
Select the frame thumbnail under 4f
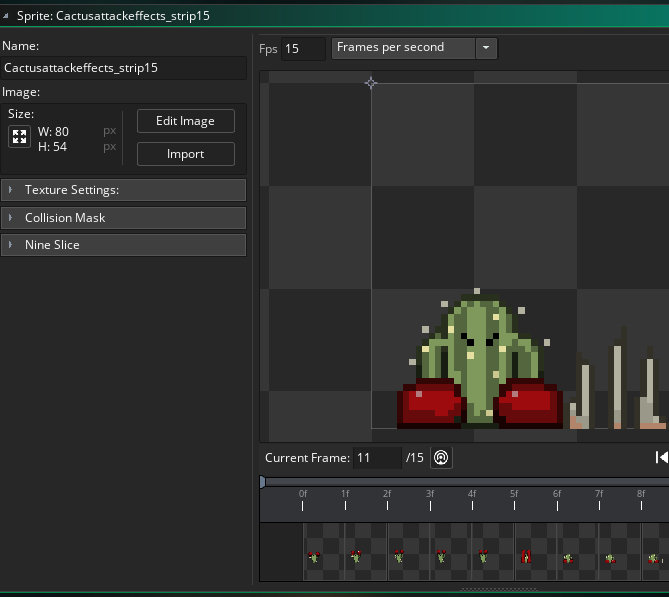[493, 552]
